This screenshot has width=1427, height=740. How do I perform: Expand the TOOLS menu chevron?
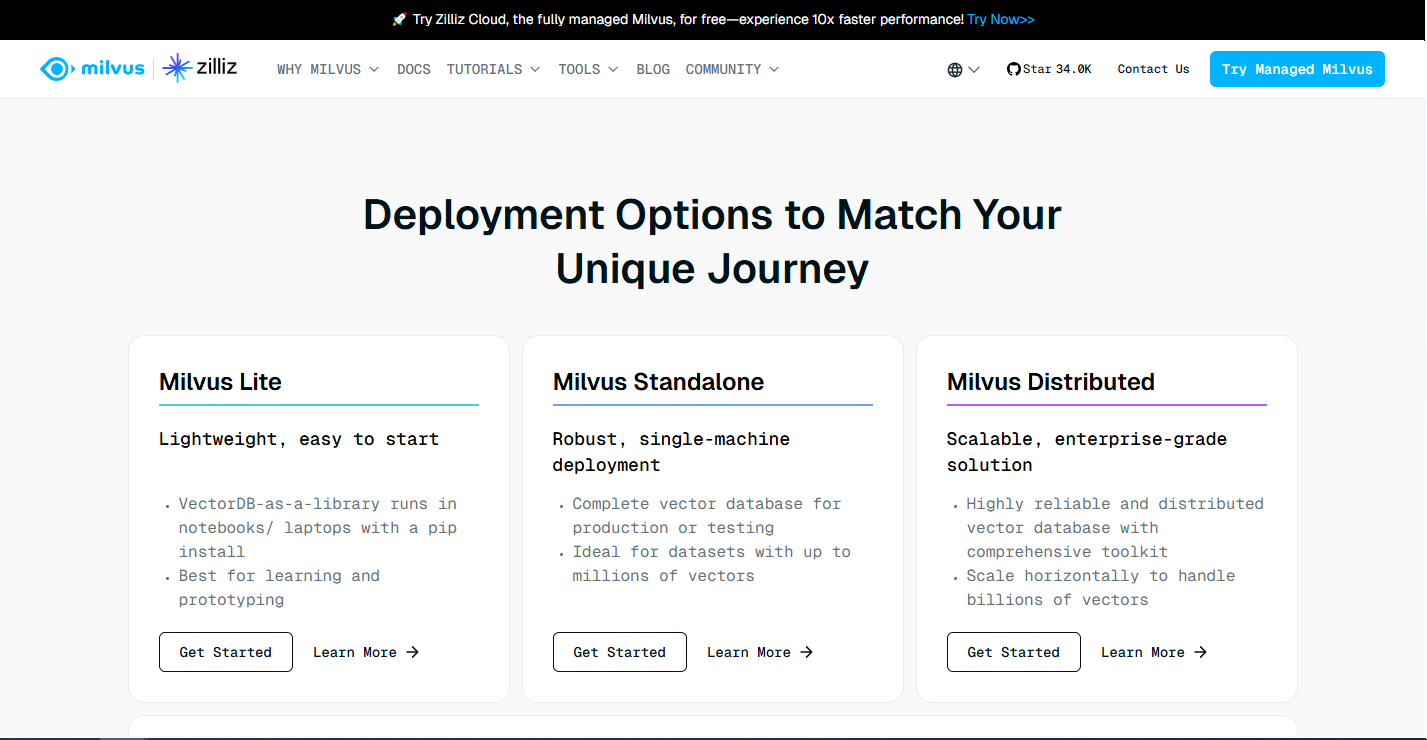(x=613, y=70)
